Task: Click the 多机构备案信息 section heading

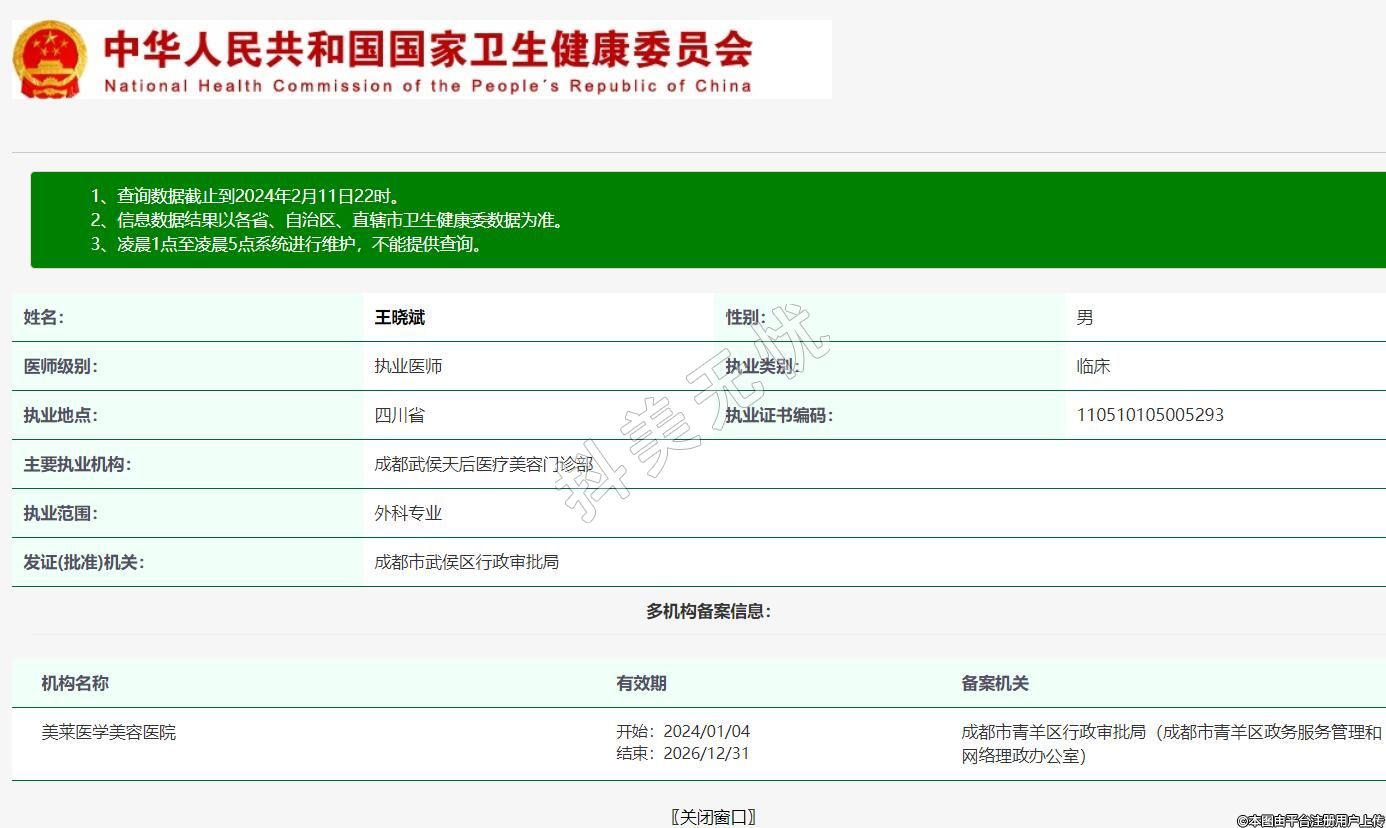Action: pyautogui.click(x=708, y=612)
